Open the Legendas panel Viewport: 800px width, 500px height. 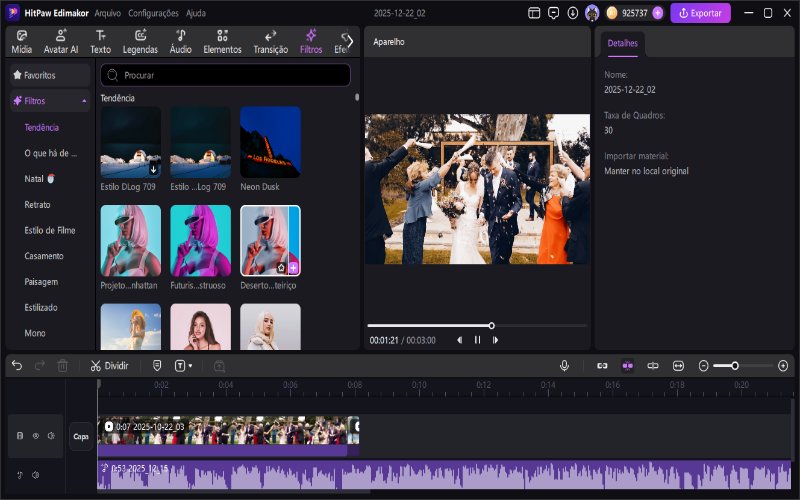click(x=140, y=42)
